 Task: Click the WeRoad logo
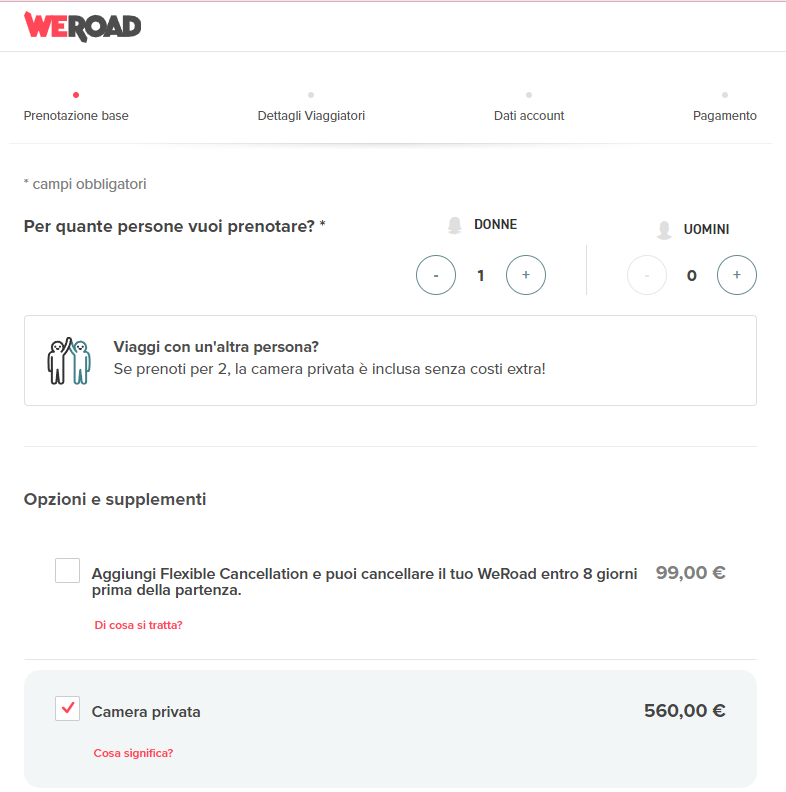(82, 26)
